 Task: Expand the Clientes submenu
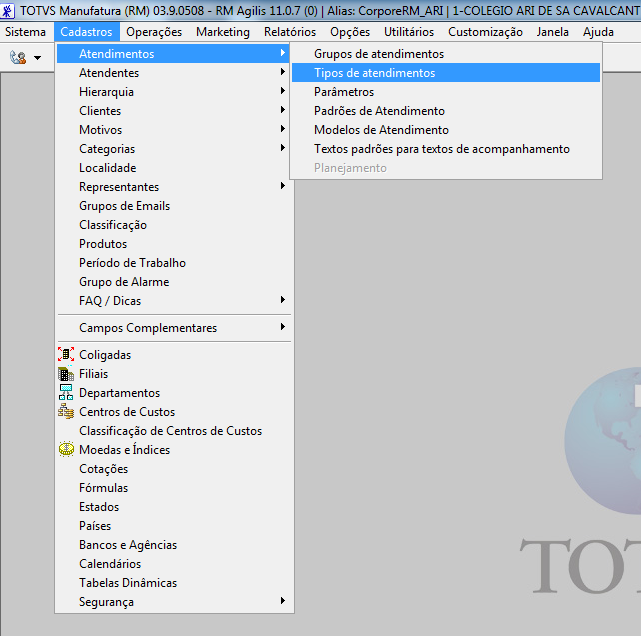point(175,110)
